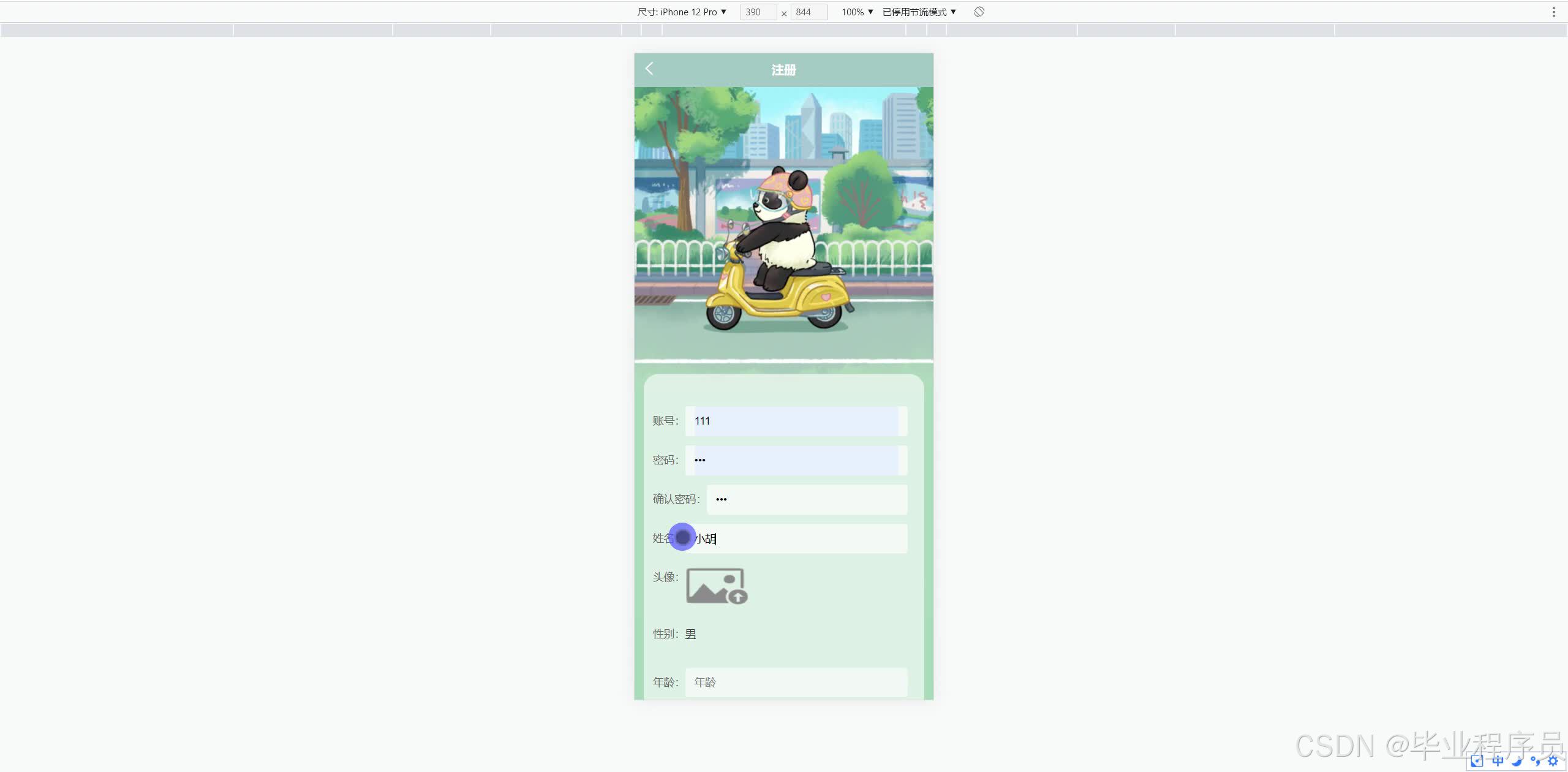
Task: Click the 密码 password field
Action: pos(796,460)
